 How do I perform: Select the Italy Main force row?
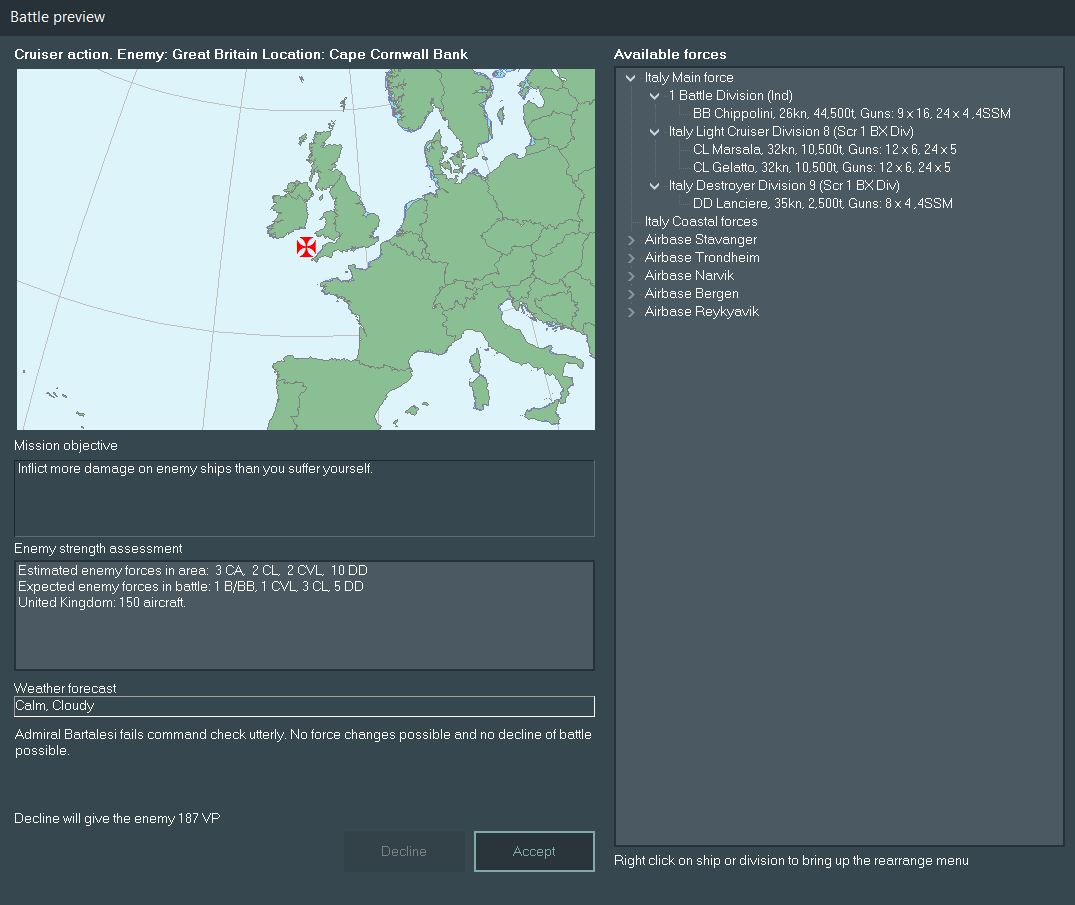pos(689,77)
